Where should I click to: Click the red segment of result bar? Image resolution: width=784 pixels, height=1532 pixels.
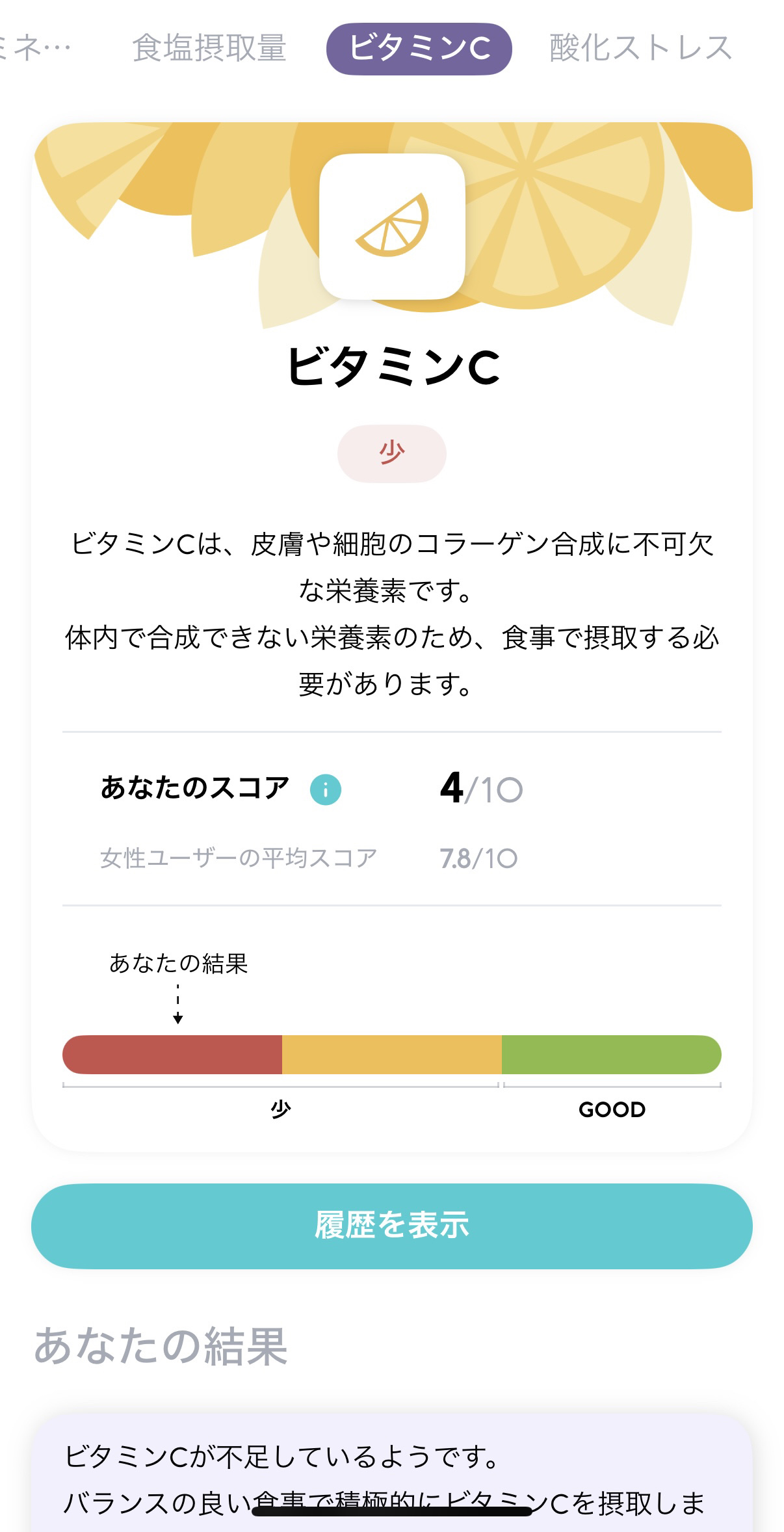[x=172, y=1054]
